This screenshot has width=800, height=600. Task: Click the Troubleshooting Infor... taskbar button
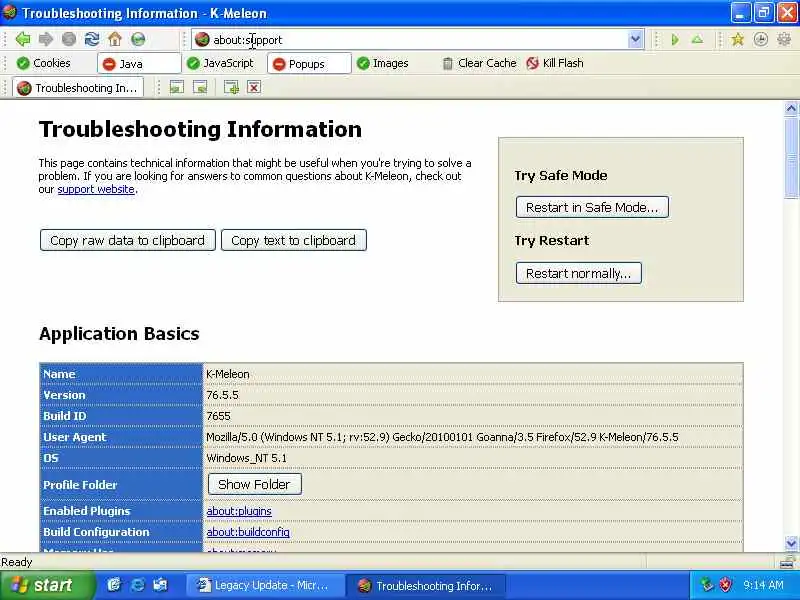[x=426, y=586]
